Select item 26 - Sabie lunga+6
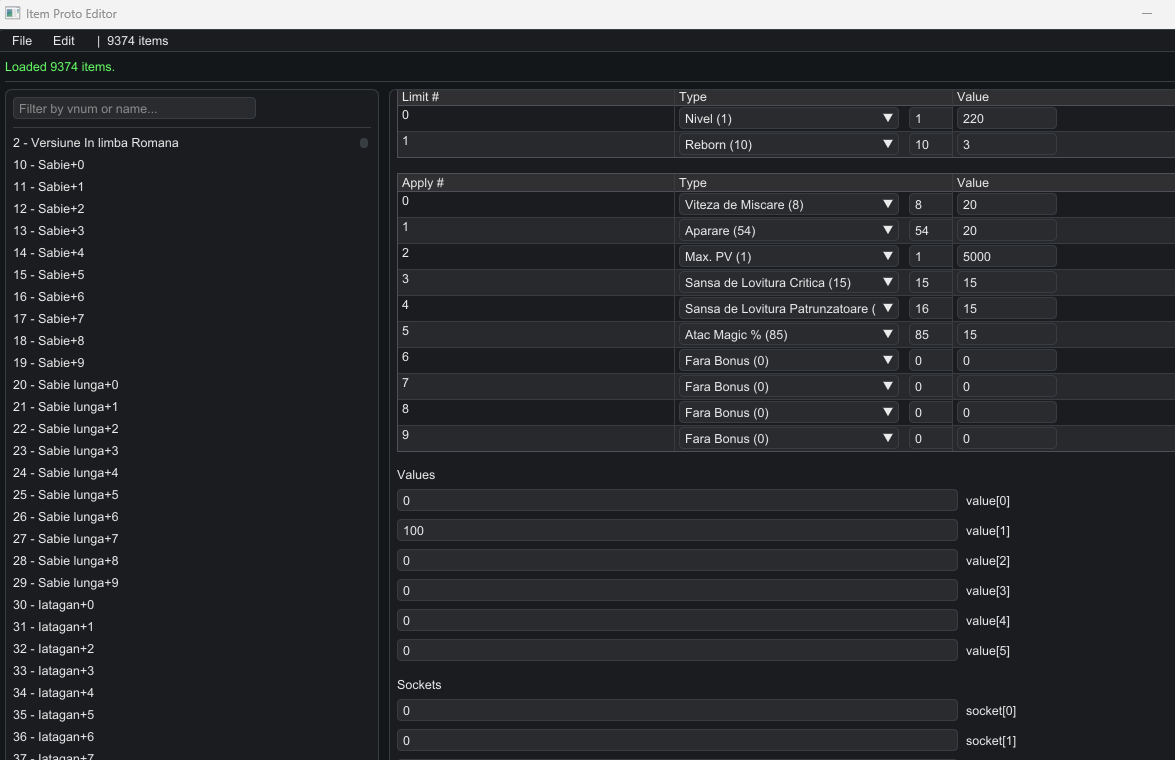The image size is (1175, 760). pos(66,517)
